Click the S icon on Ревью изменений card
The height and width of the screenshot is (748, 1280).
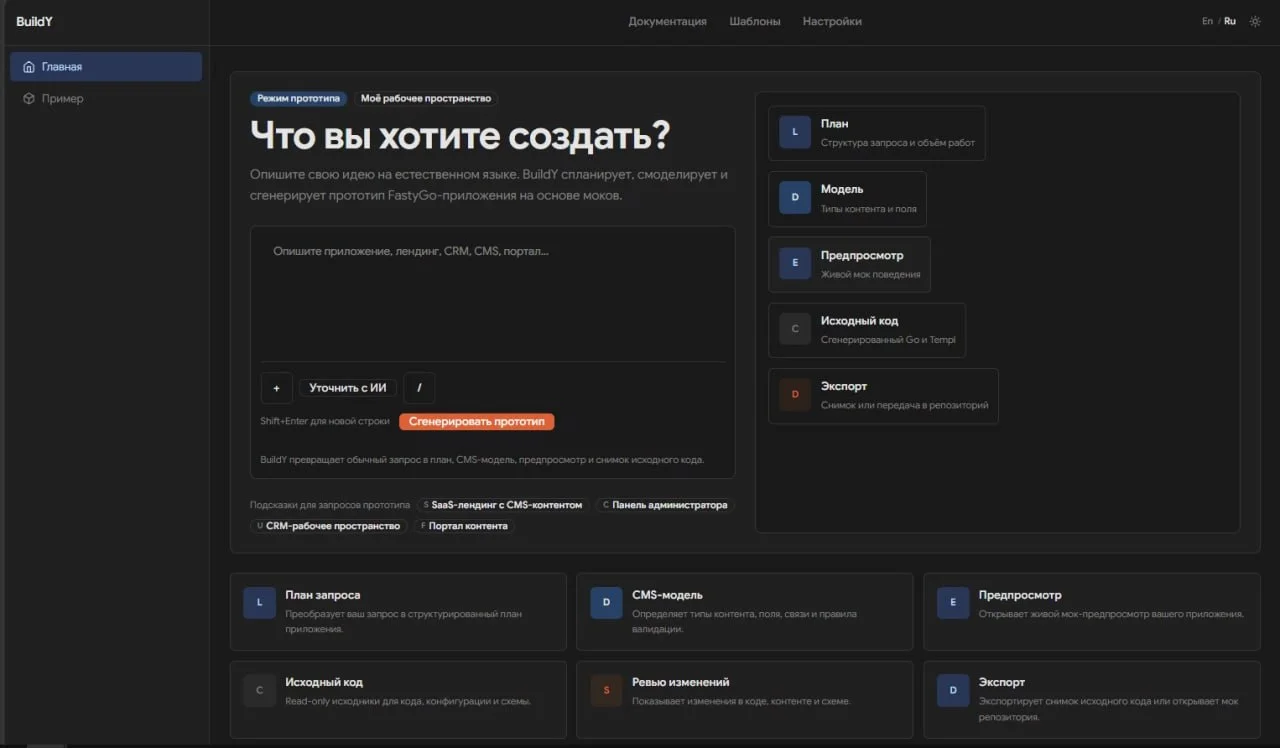pyautogui.click(x=606, y=691)
